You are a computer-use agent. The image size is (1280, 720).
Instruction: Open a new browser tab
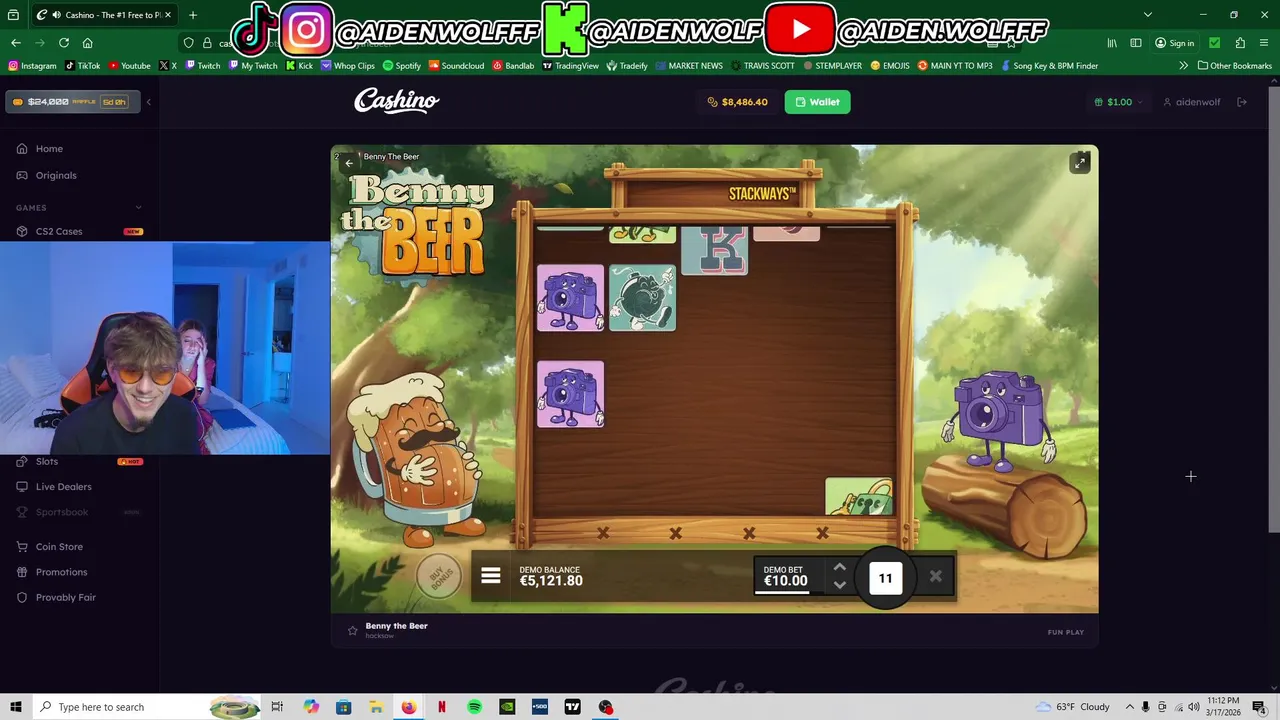(193, 15)
